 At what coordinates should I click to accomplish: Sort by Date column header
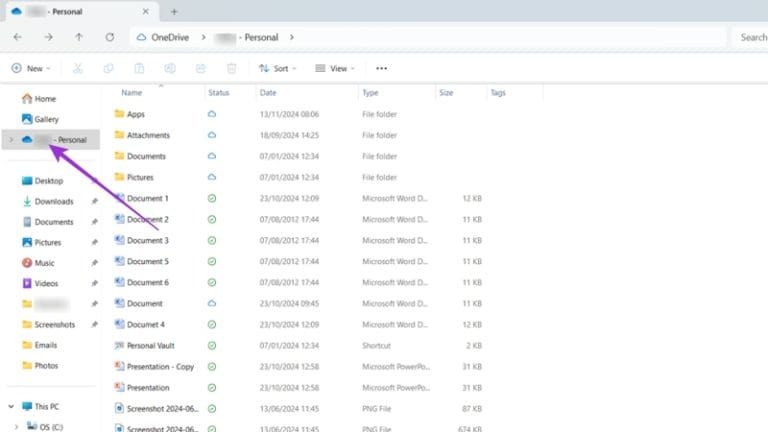pyautogui.click(x=268, y=93)
